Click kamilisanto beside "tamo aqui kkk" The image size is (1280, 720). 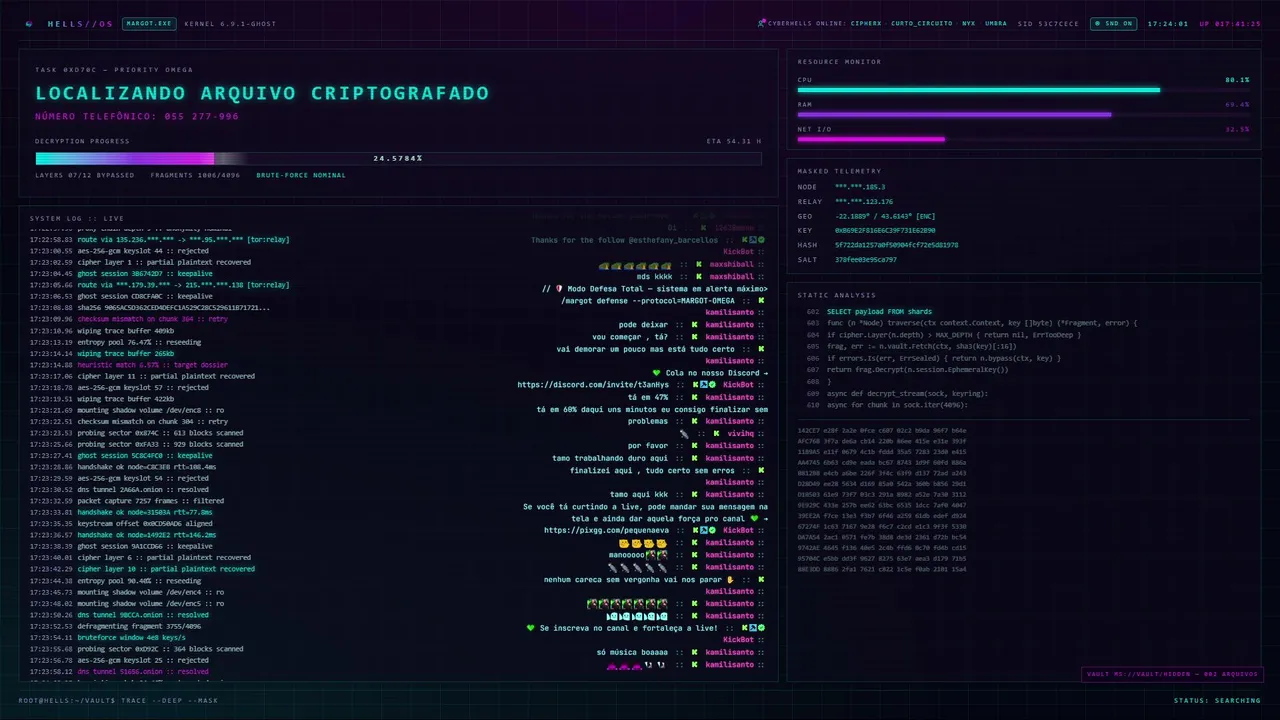click(x=730, y=494)
